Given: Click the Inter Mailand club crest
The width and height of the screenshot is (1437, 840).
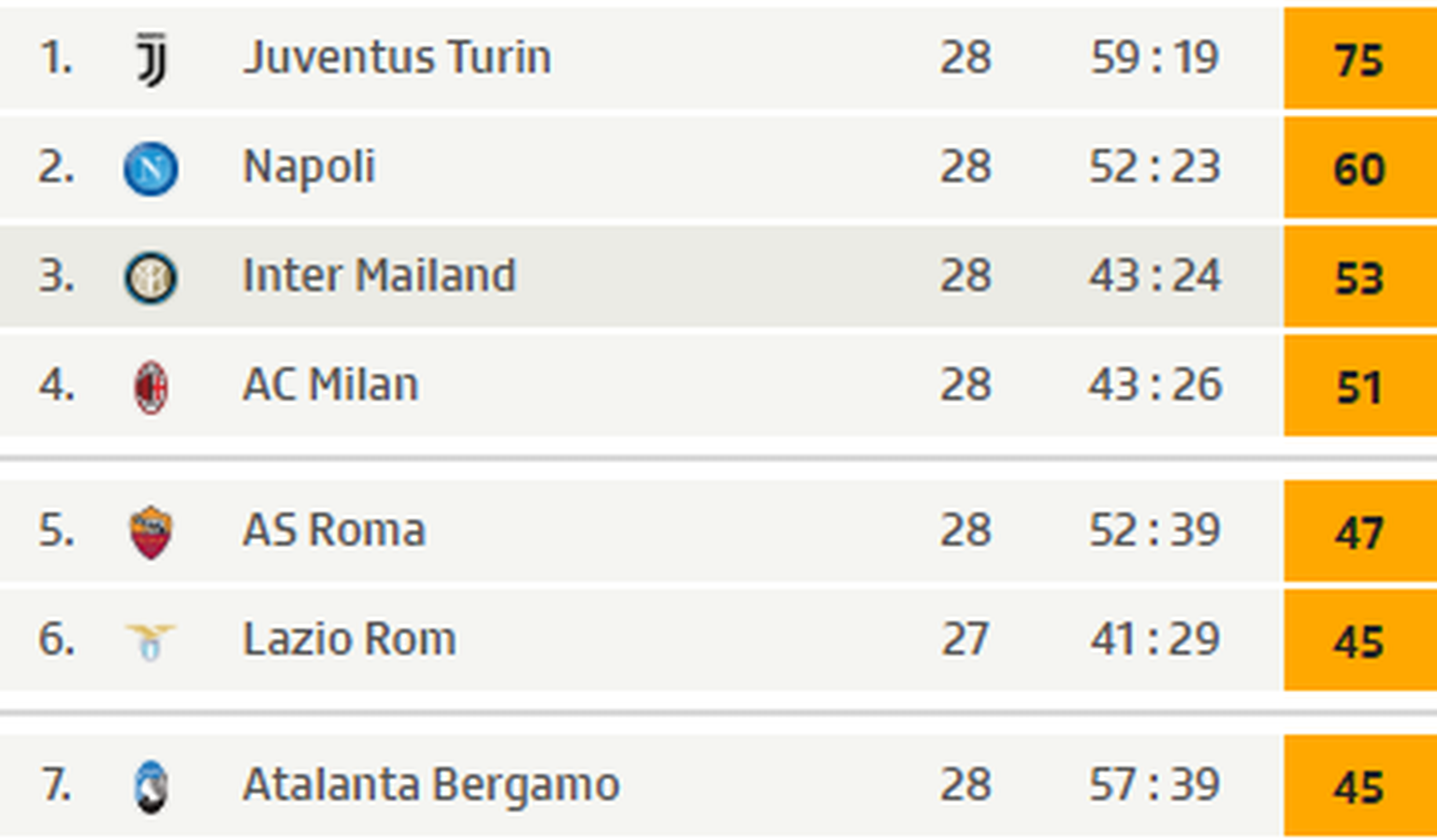Looking at the screenshot, I should 151,278.
